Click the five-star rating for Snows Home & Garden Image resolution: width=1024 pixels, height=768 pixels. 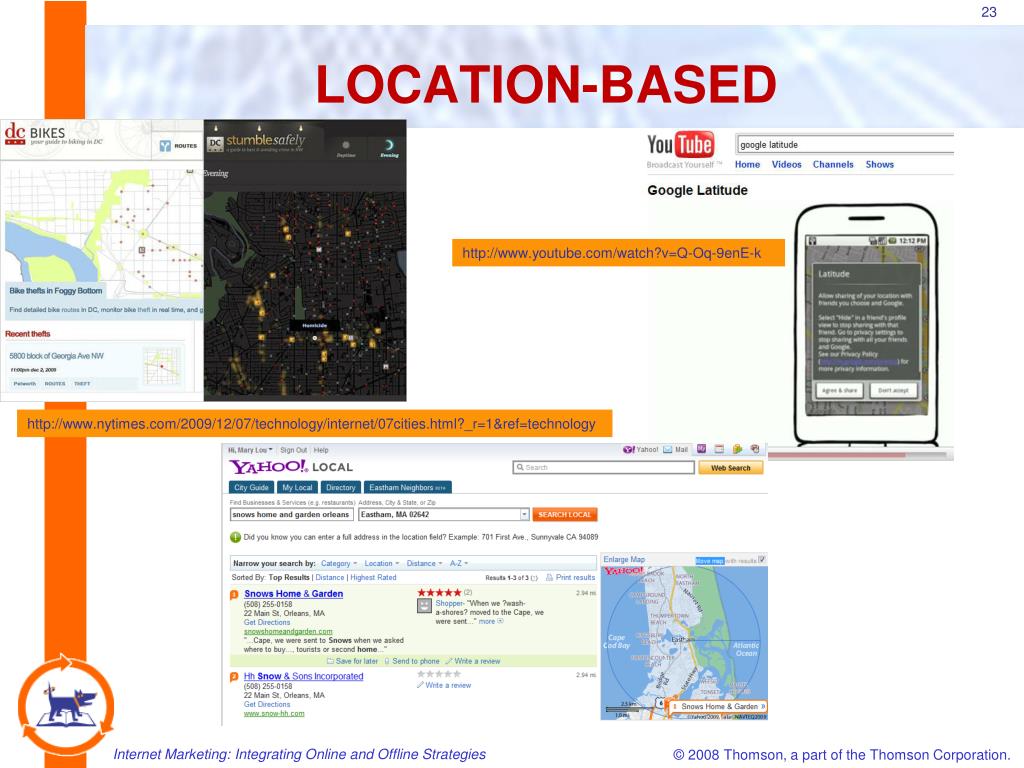coord(439,592)
